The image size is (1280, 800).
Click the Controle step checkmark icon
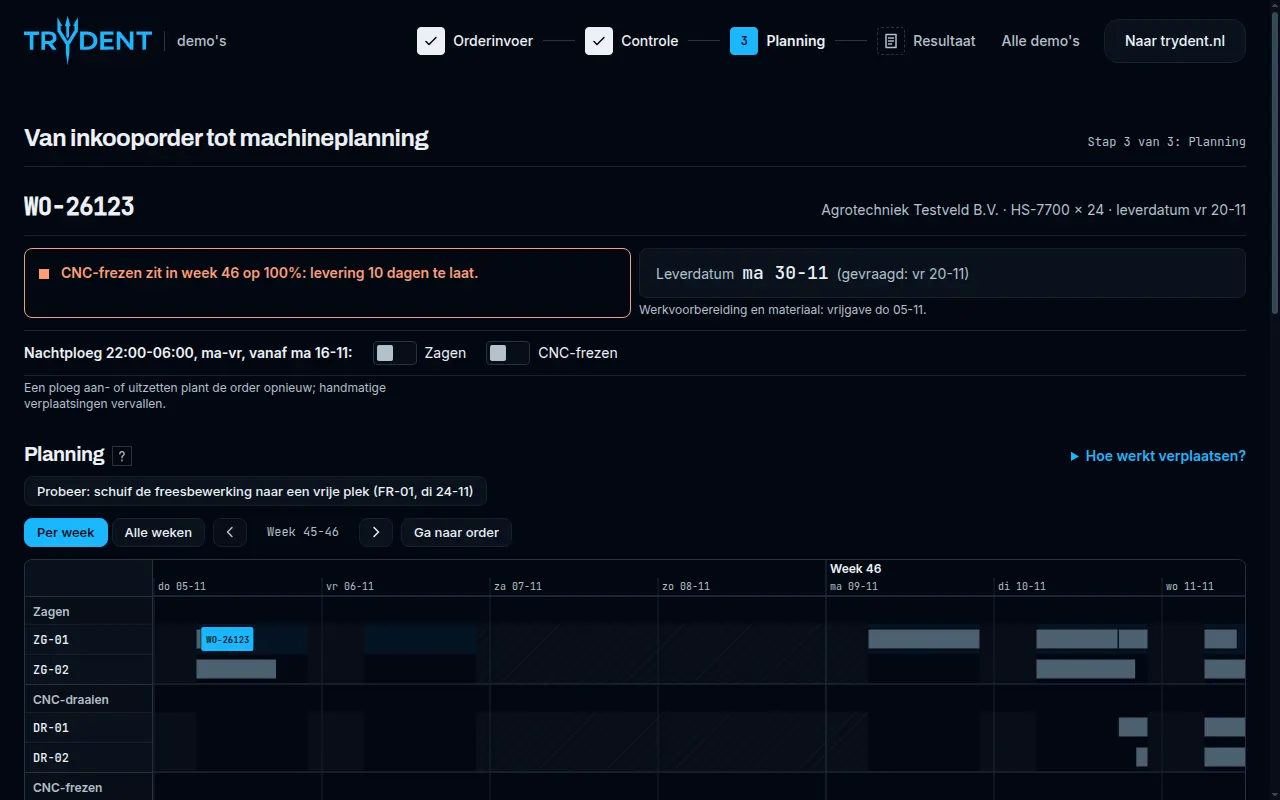click(599, 41)
